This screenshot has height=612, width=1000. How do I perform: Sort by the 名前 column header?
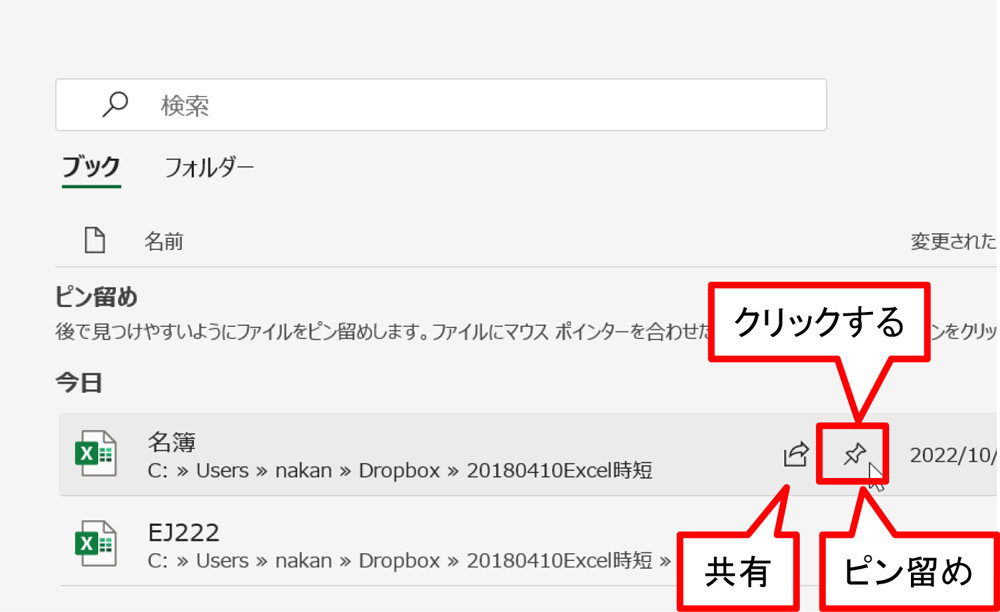(x=164, y=242)
